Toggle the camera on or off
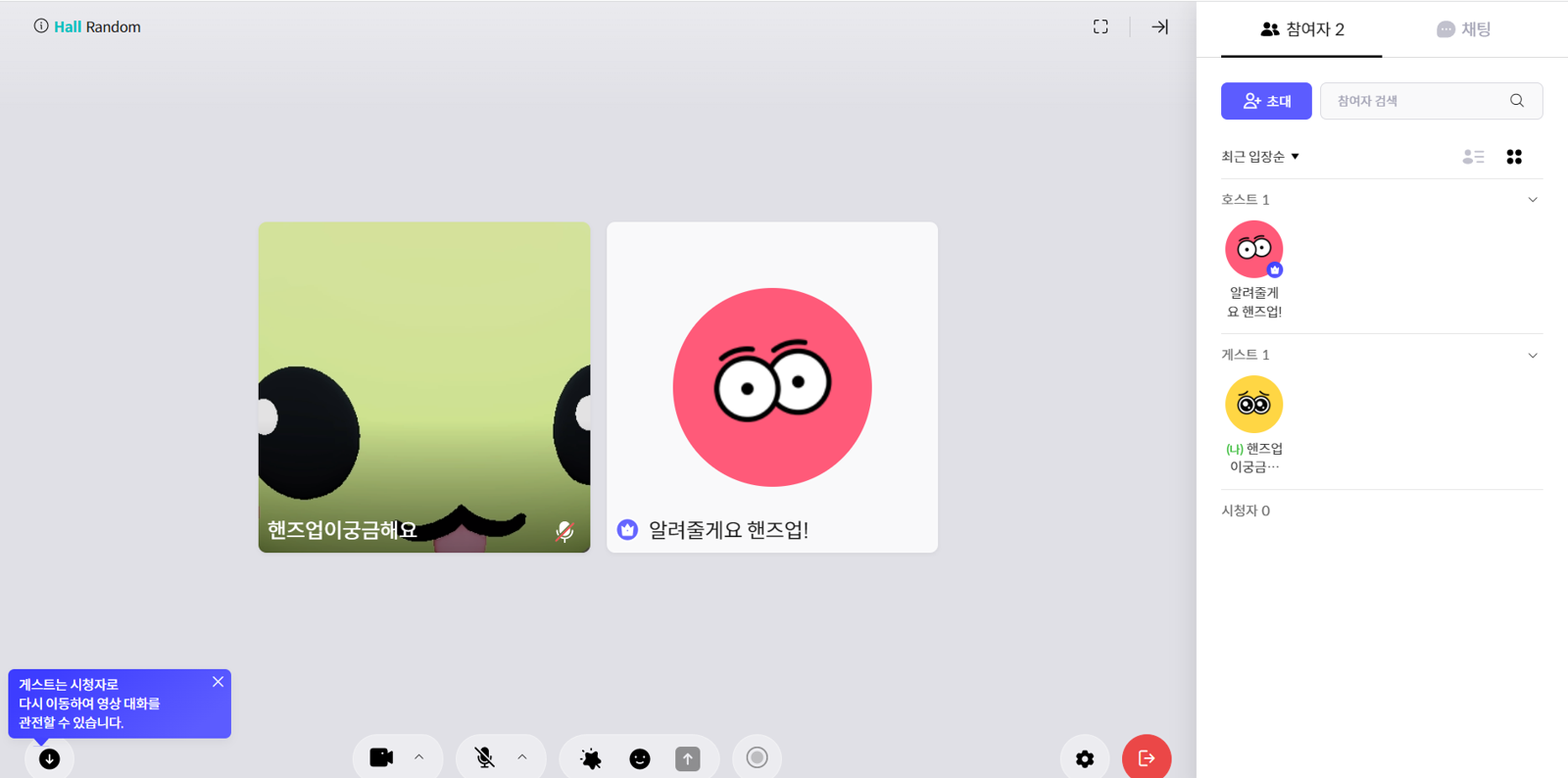Screen dimensions: 1568x778 [381, 757]
